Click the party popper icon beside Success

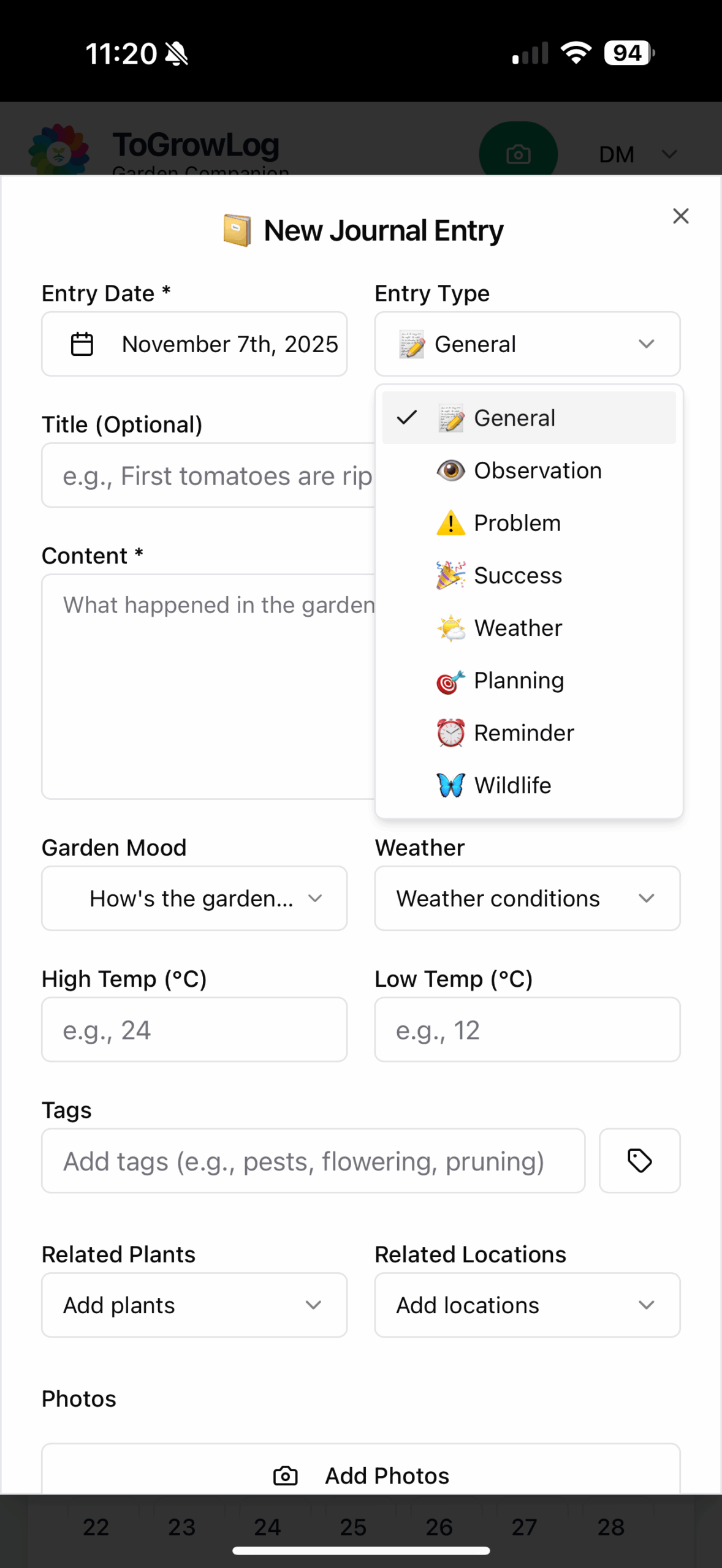(450, 576)
